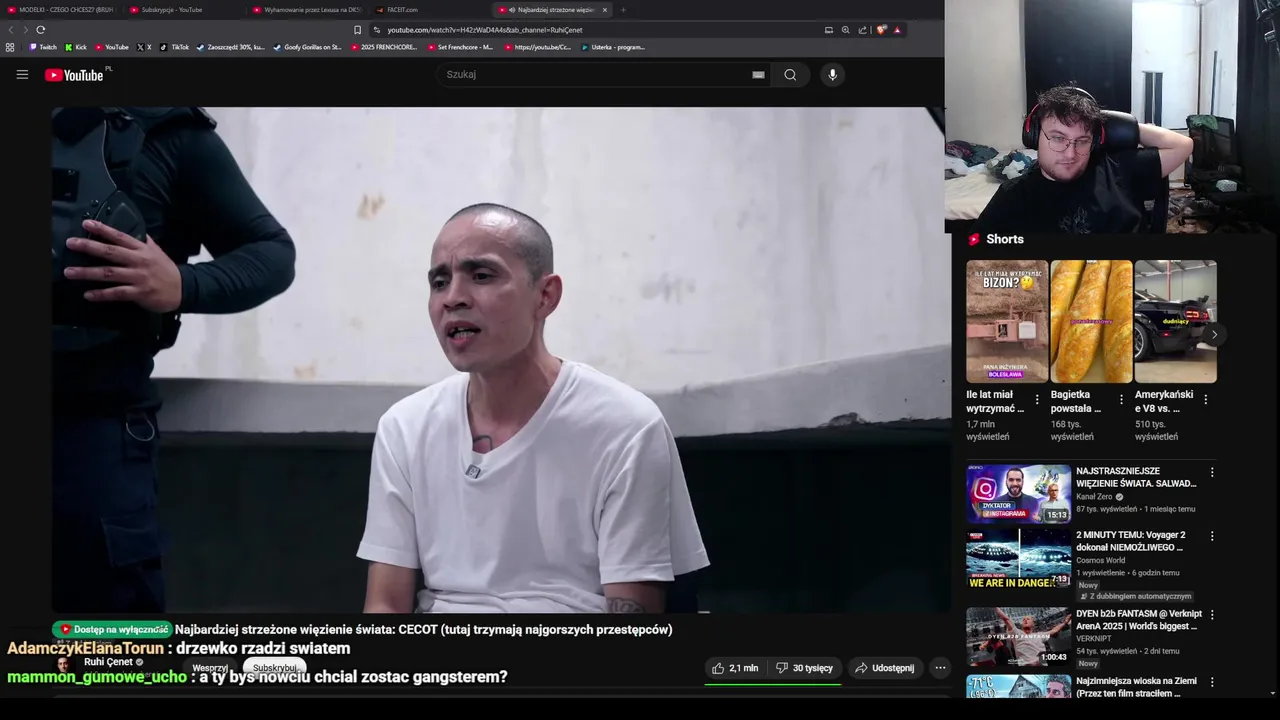Open the Goofy Gorillas on St... bookmark
Image resolution: width=1280 pixels, height=720 pixels.
tap(308, 47)
